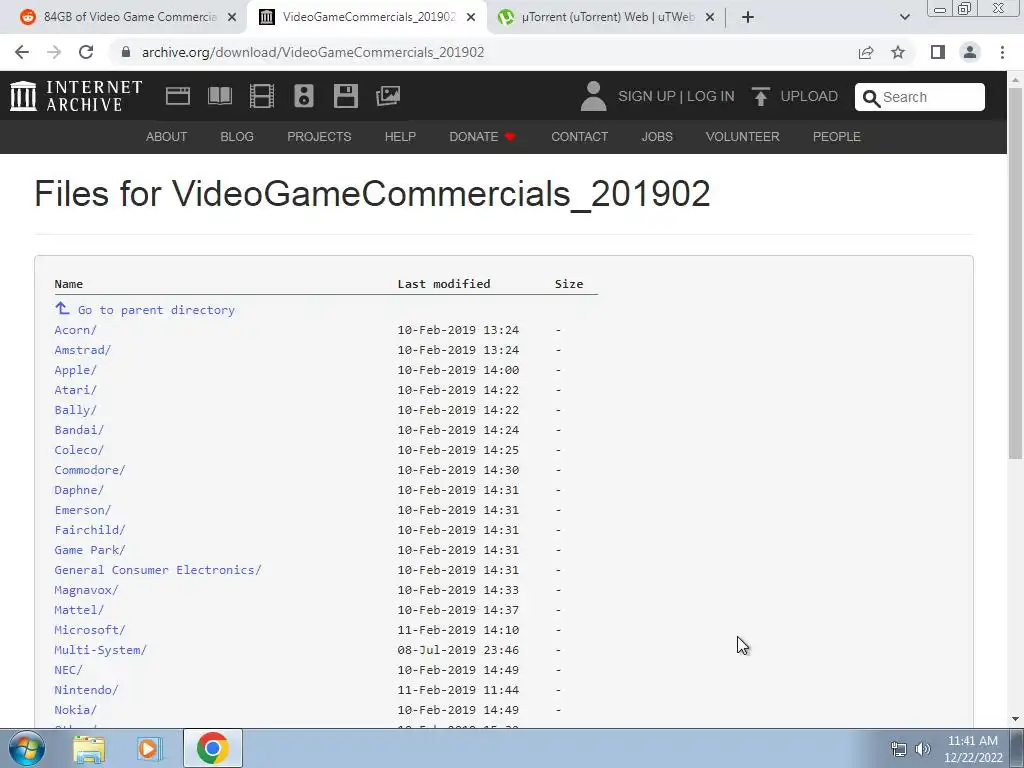Image resolution: width=1024 pixels, height=768 pixels.
Task: Open the Acorn/ folder
Action: click(x=75, y=330)
